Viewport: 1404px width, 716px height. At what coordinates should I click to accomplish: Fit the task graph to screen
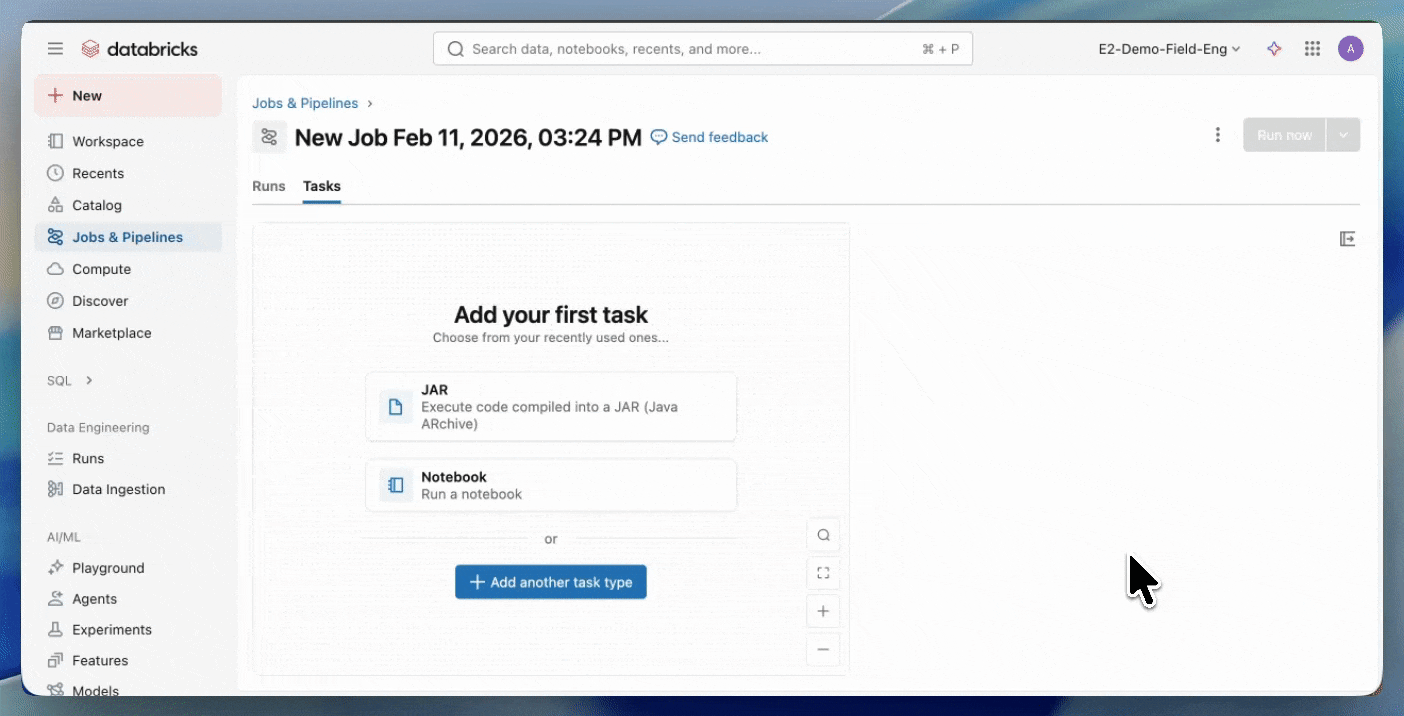click(823, 573)
